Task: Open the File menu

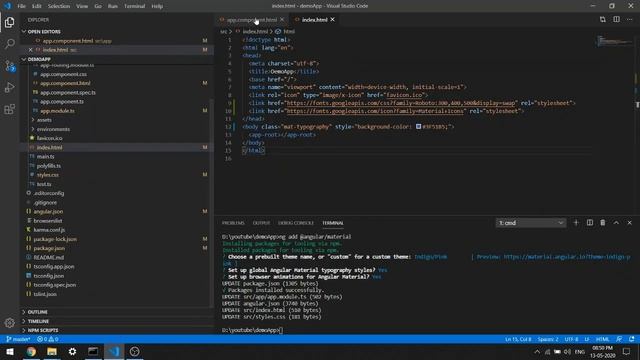Action: click(22, 6)
